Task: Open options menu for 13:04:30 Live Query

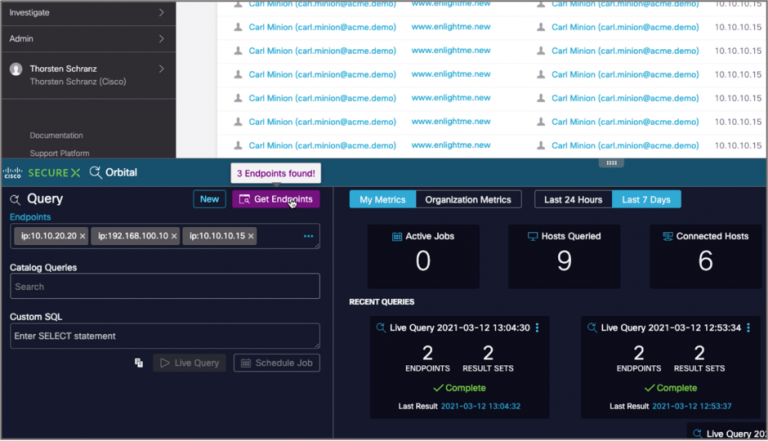Action: point(537,328)
